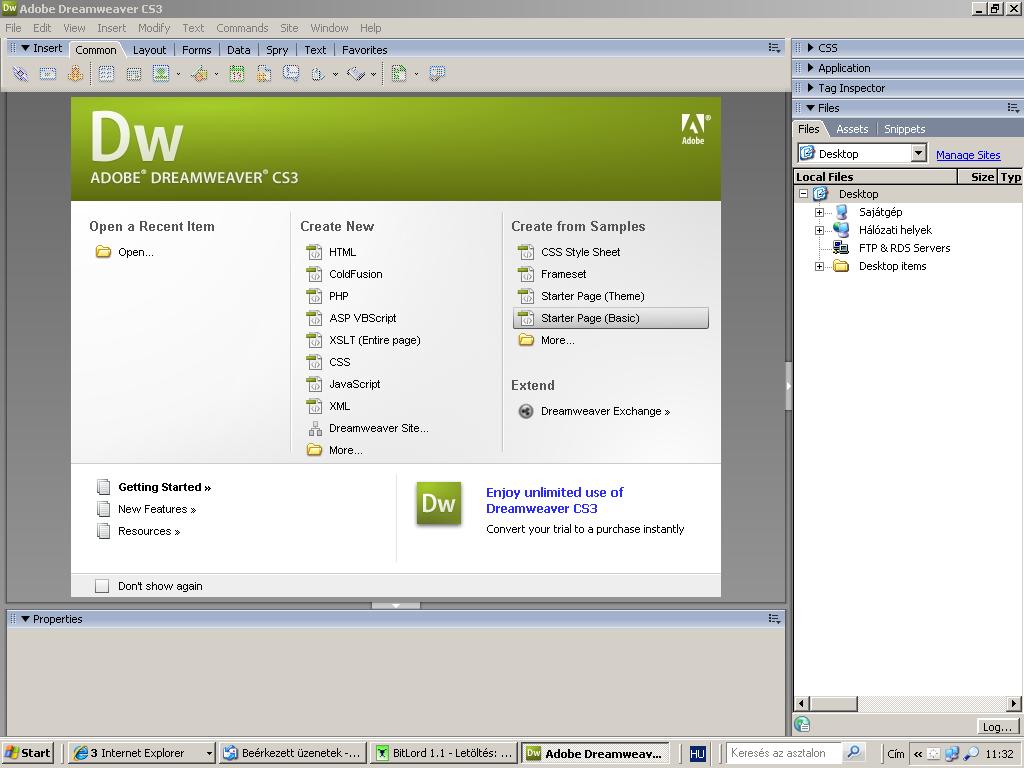Select the Email Link icon

pyautogui.click(x=47, y=73)
